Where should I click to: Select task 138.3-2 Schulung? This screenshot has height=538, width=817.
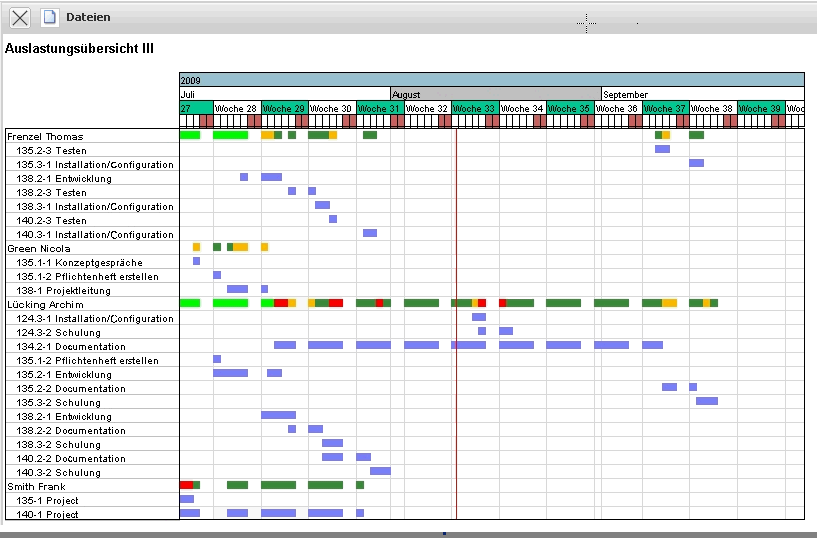coord(92,445)
